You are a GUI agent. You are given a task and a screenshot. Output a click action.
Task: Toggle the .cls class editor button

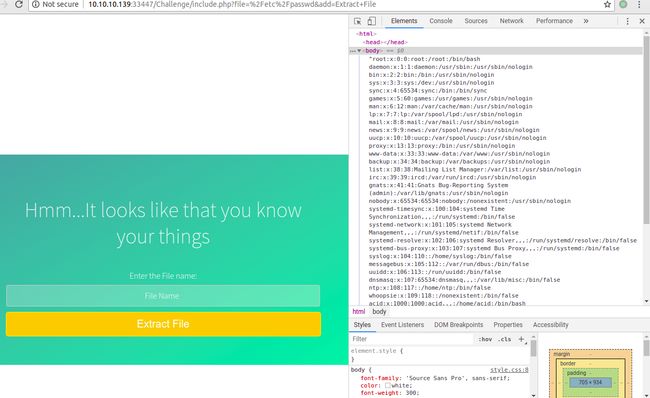pyautogui.click(x=504, y=339)
